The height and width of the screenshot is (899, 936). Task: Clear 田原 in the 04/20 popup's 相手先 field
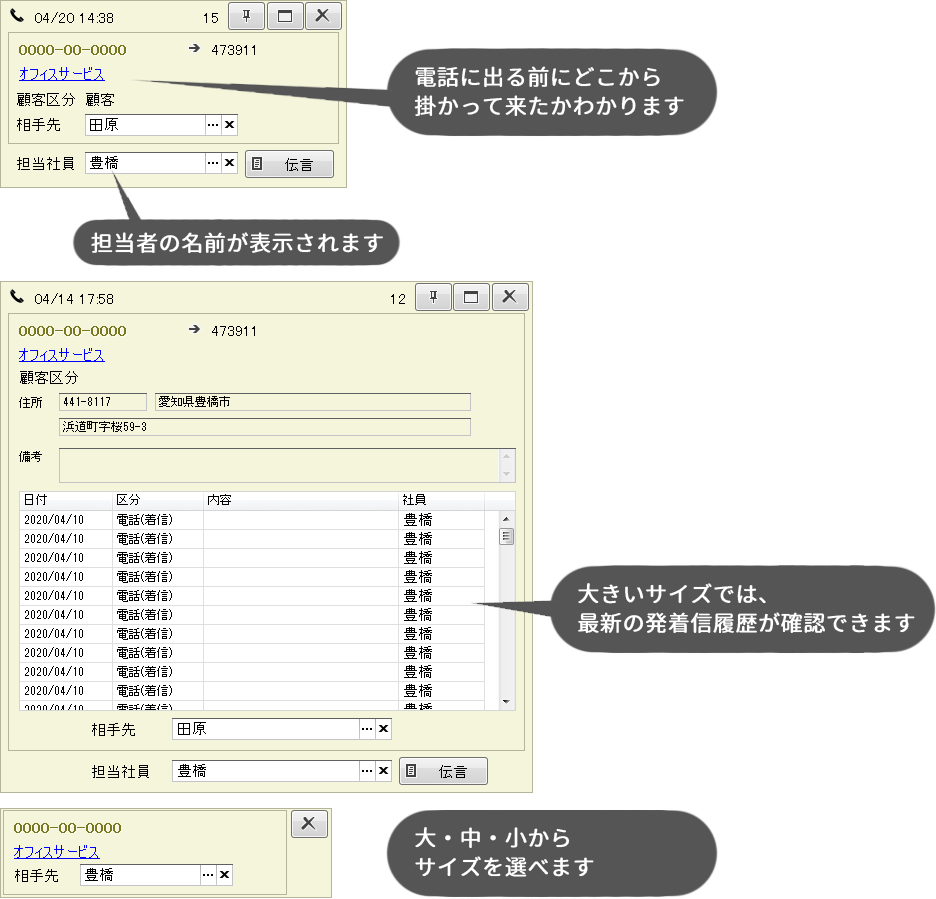pyautogui.click(x=229, y=125)
